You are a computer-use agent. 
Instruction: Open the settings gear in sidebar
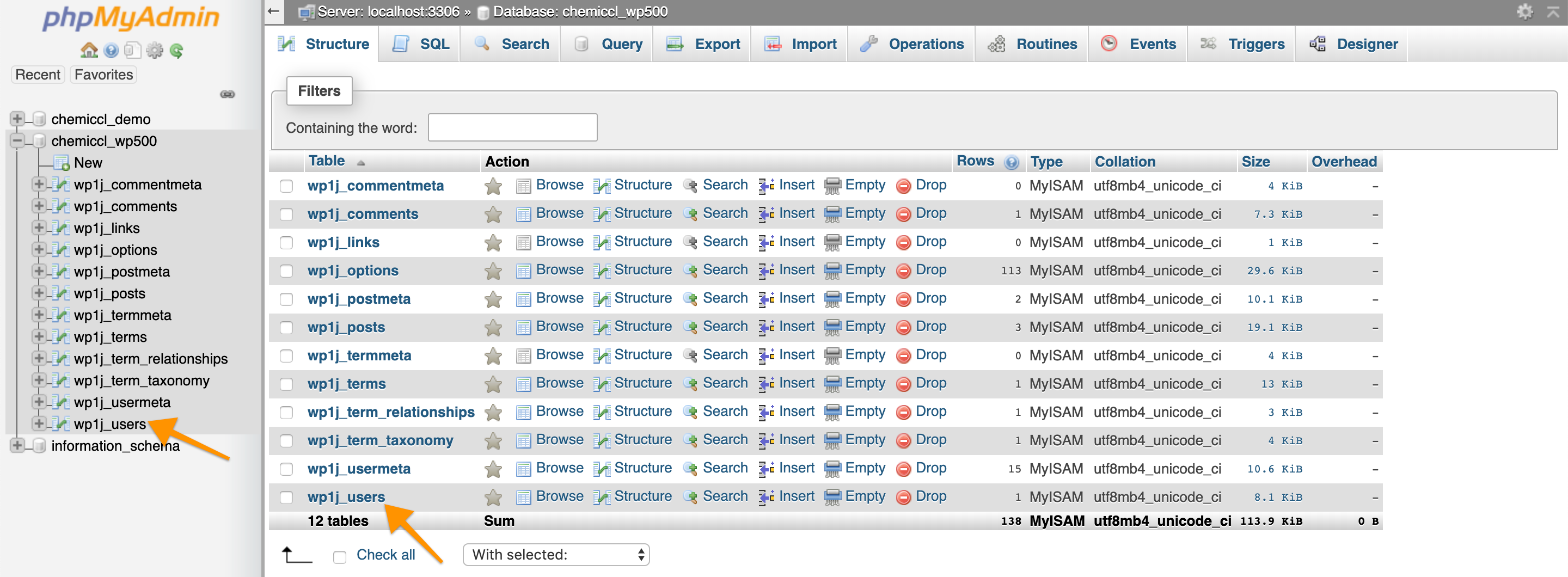pos(155,51)
